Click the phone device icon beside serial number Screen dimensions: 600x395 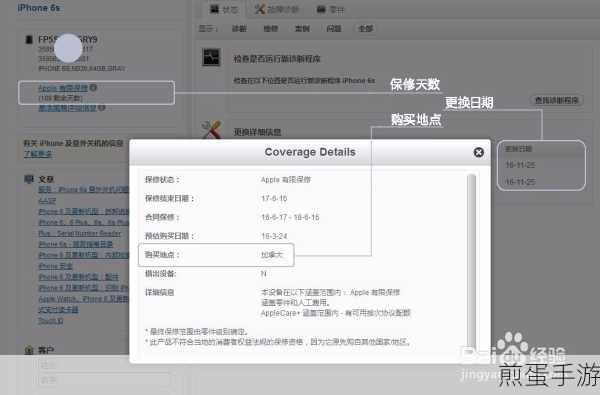coord(29,39)
